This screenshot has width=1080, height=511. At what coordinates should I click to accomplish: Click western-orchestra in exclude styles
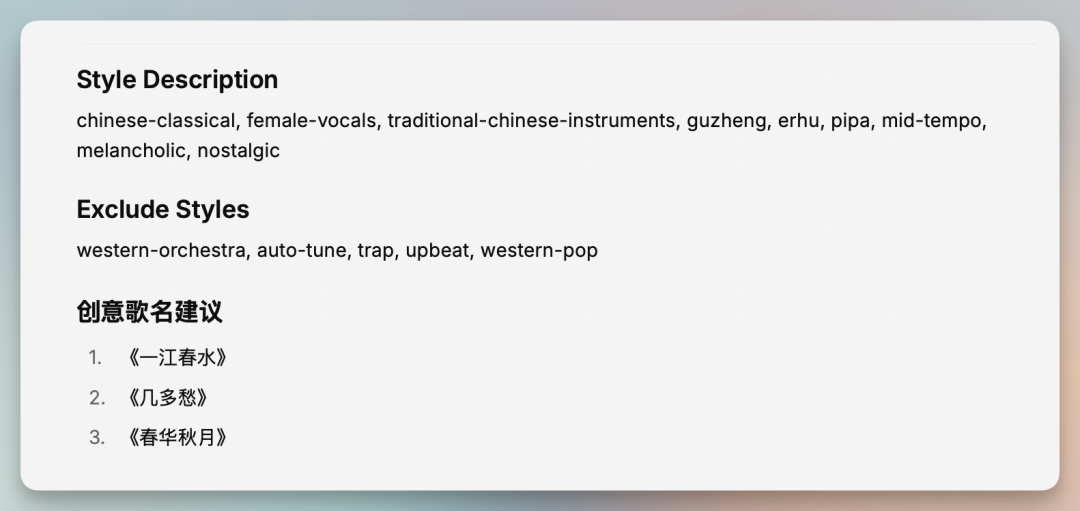pos(160,251)
